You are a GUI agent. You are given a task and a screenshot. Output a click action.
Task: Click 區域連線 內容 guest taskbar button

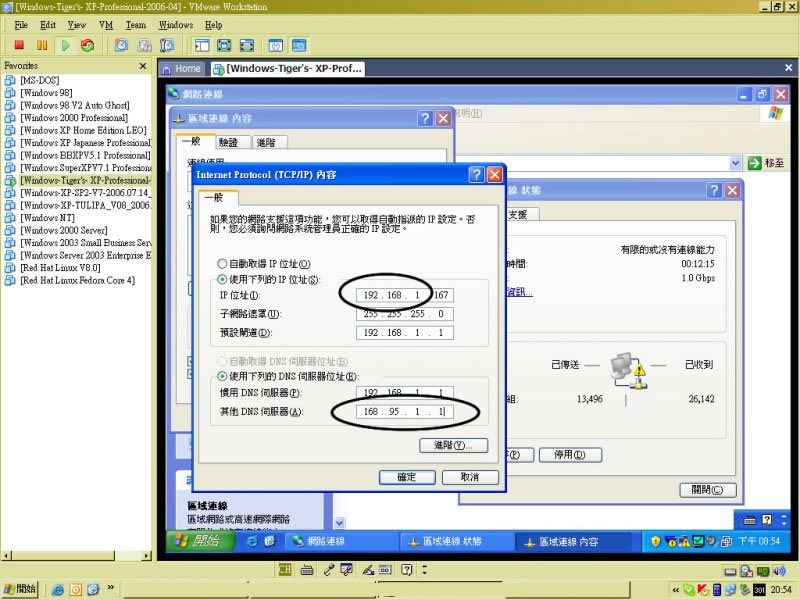click(x=571, y=542)
